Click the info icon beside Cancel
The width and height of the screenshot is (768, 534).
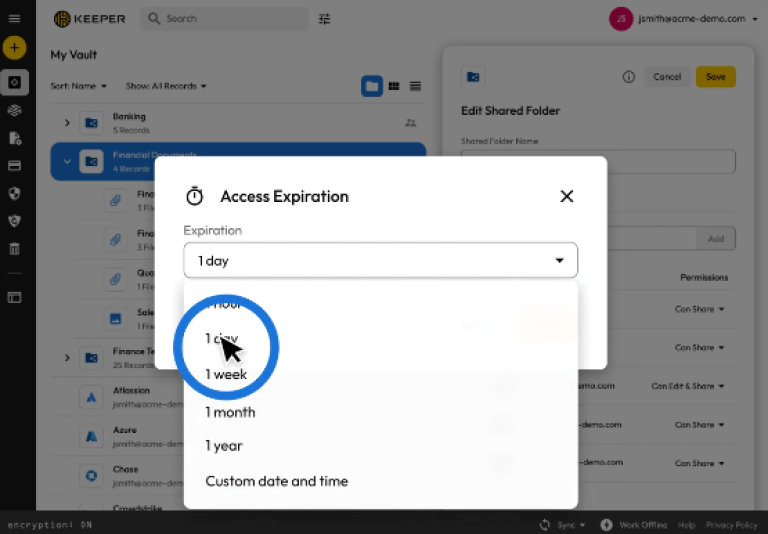coord(629,77)
